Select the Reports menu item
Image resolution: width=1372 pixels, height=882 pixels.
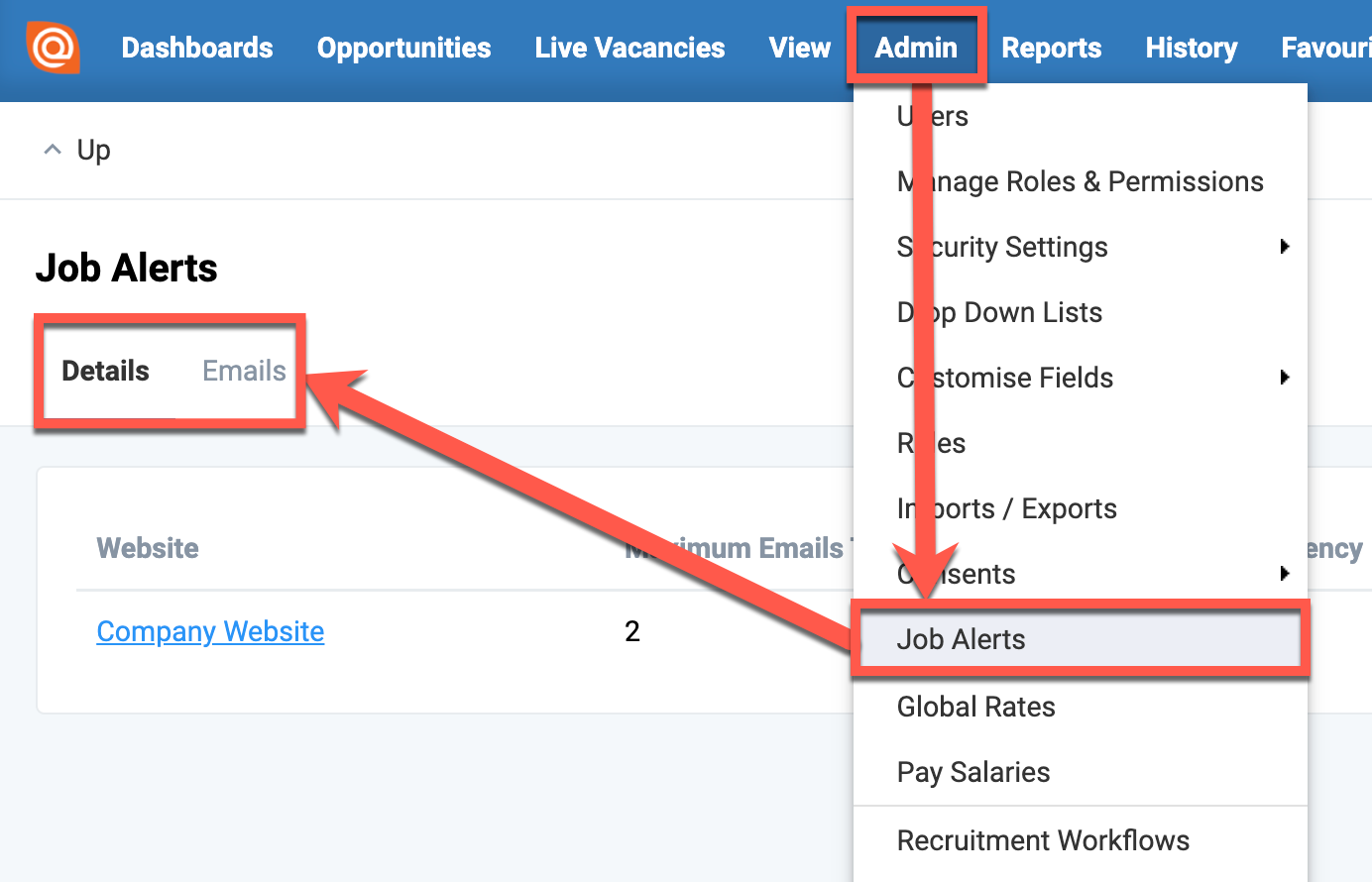(x=1051, y=48)
